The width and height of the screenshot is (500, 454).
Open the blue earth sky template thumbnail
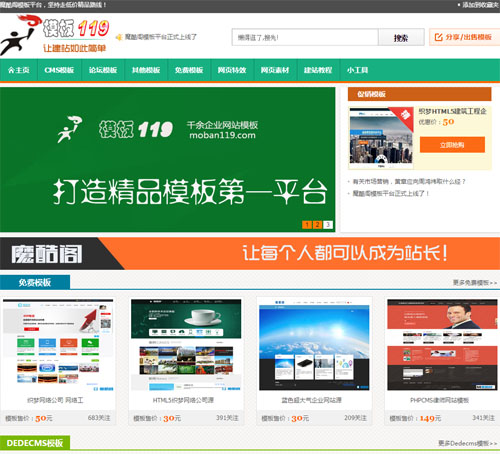314,345
